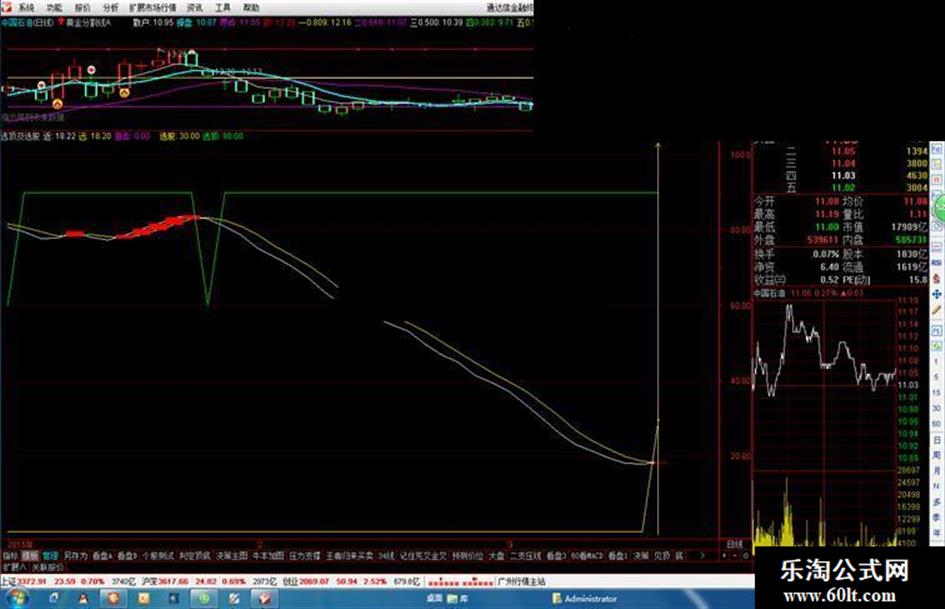Select the pencil drawing tool in the side toolbar
945x609 pixels.
[x=937, y=310]
